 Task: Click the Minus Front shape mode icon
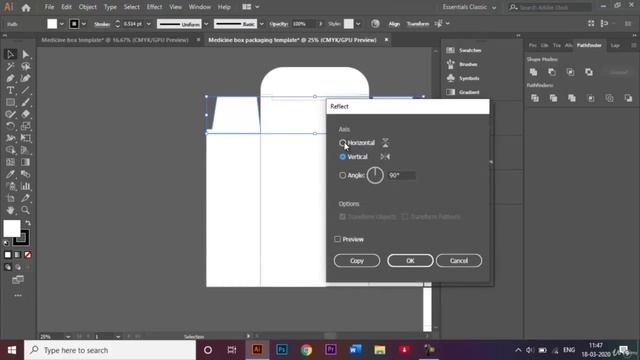(552, 72)
